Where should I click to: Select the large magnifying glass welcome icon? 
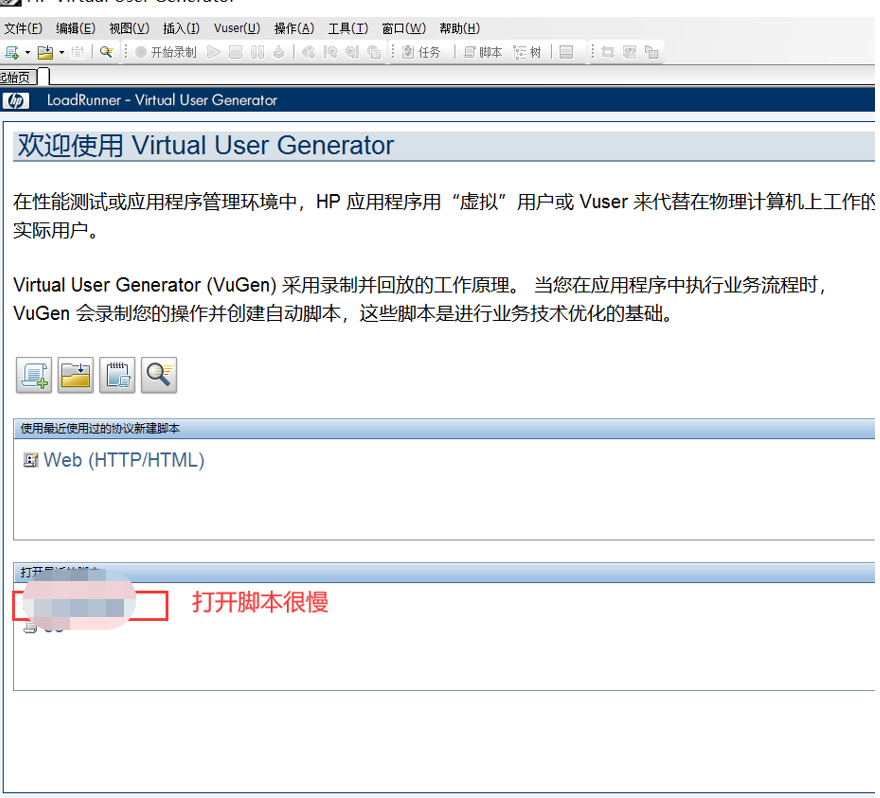point(158,374)
